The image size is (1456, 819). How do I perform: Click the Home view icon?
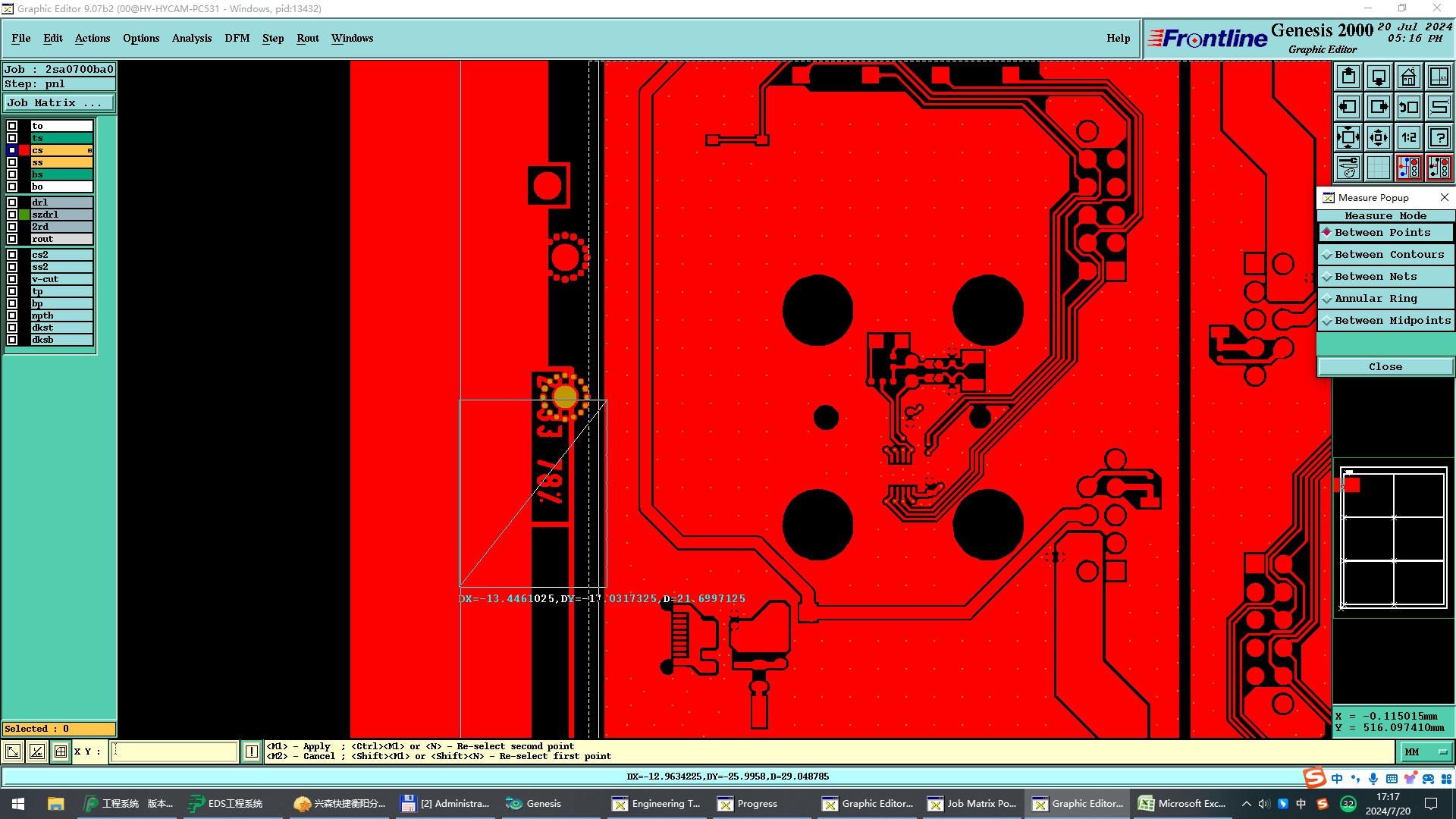1408,77
